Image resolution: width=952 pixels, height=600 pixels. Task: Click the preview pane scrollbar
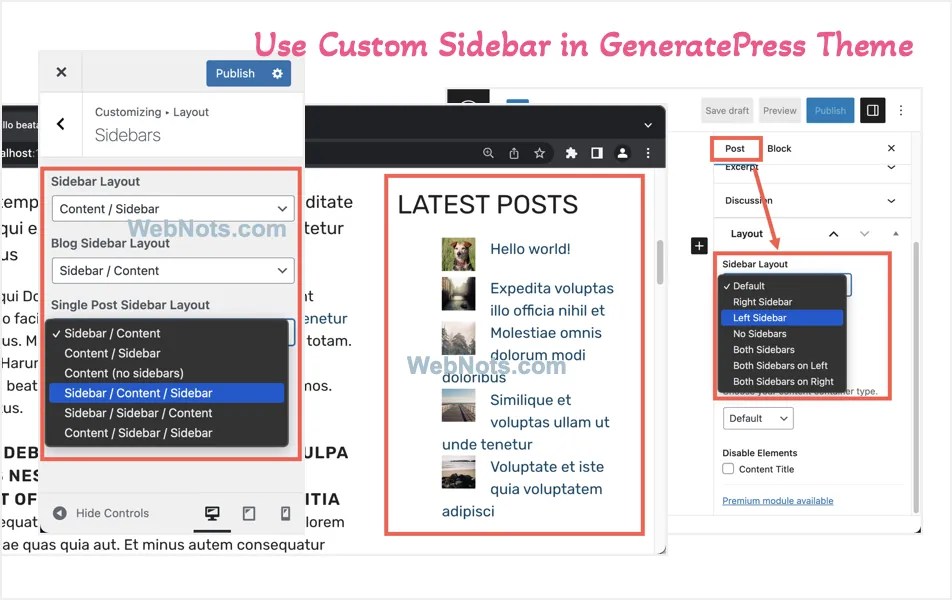pos(660,262)
